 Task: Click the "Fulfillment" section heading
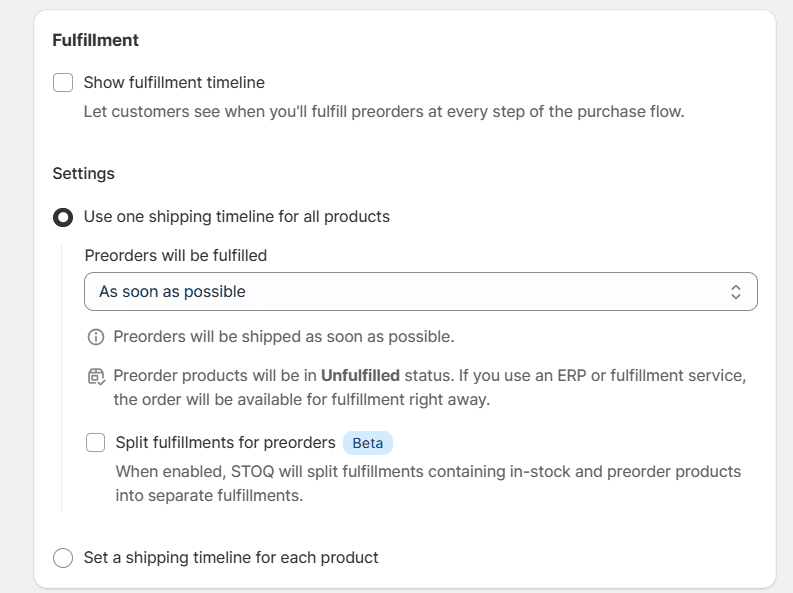point(96,41)
